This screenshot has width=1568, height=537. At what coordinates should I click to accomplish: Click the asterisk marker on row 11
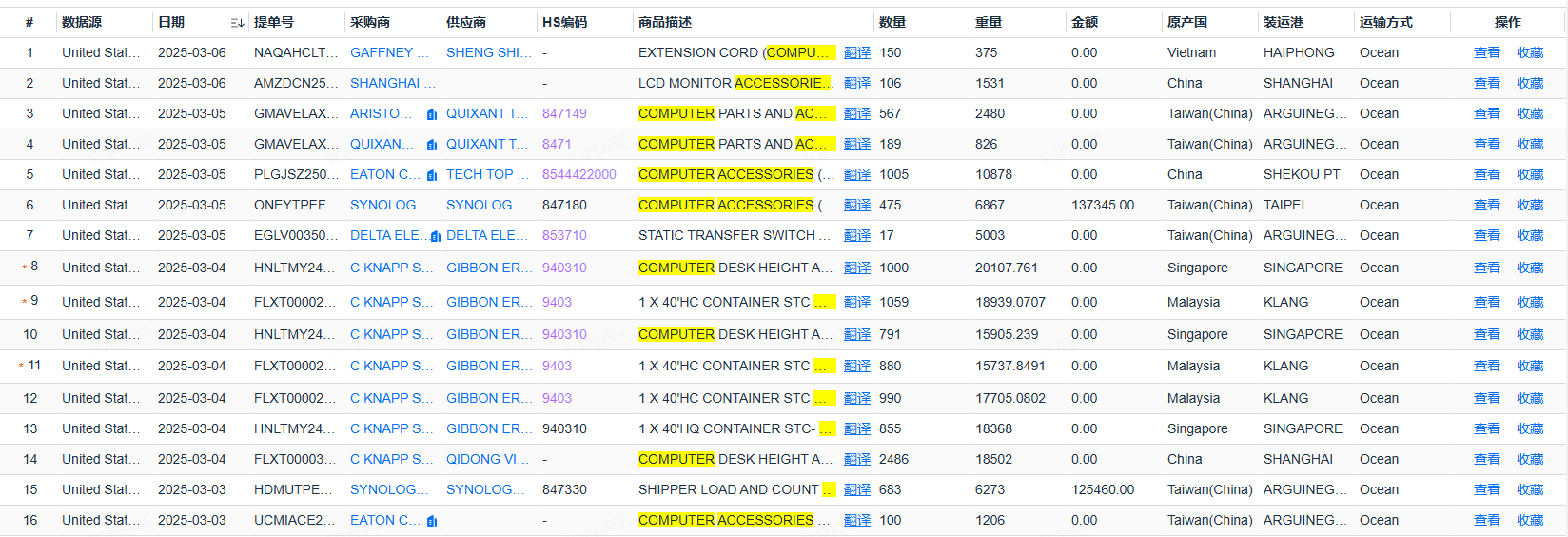click(21, 367)
